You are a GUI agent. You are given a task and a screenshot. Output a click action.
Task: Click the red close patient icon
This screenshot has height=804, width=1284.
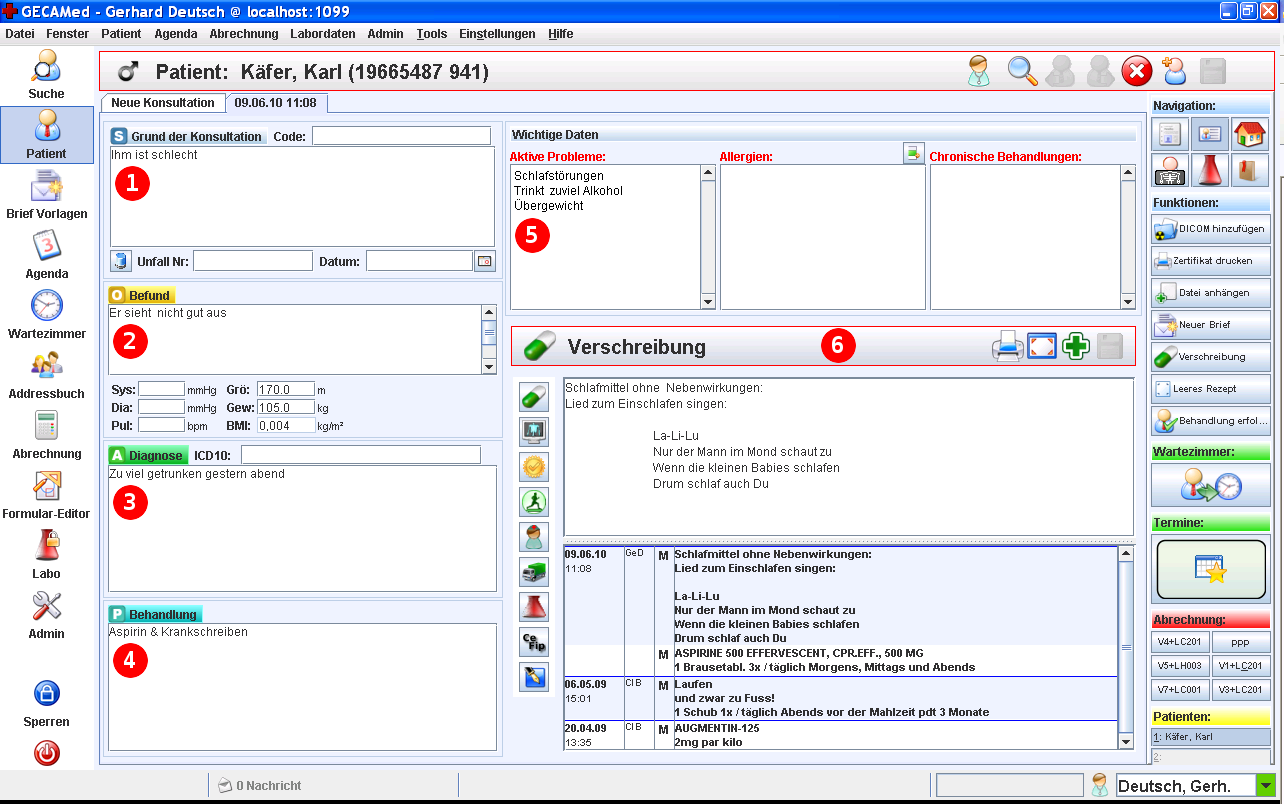coord(1136,72)
